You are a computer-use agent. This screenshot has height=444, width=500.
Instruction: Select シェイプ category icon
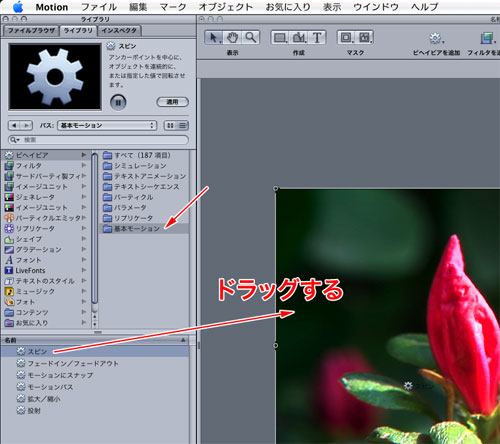[9, 239]
